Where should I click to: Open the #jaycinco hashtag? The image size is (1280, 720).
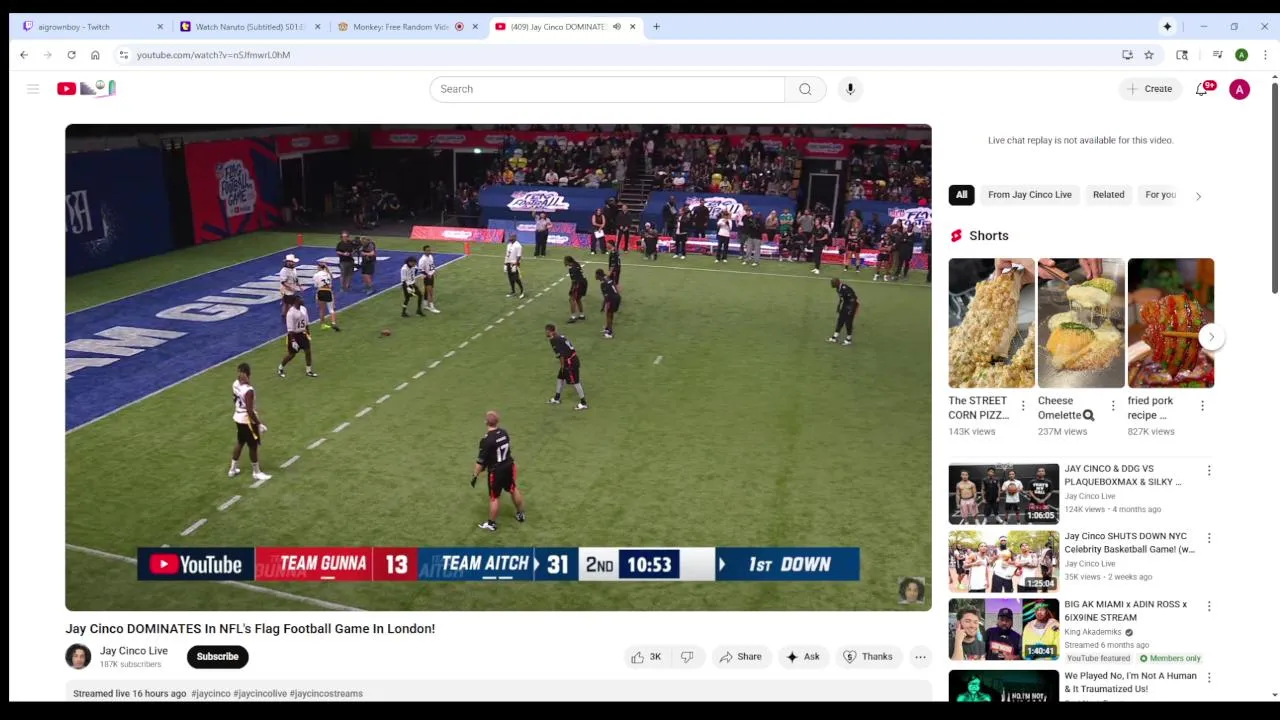click(211, 693)
